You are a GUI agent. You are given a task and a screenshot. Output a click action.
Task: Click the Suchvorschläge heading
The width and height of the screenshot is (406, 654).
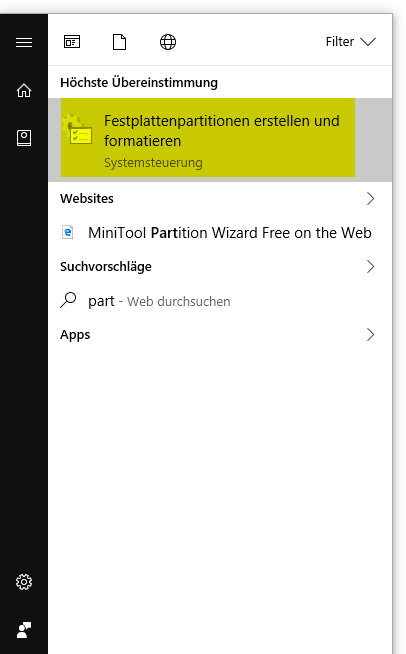[106, 267]
